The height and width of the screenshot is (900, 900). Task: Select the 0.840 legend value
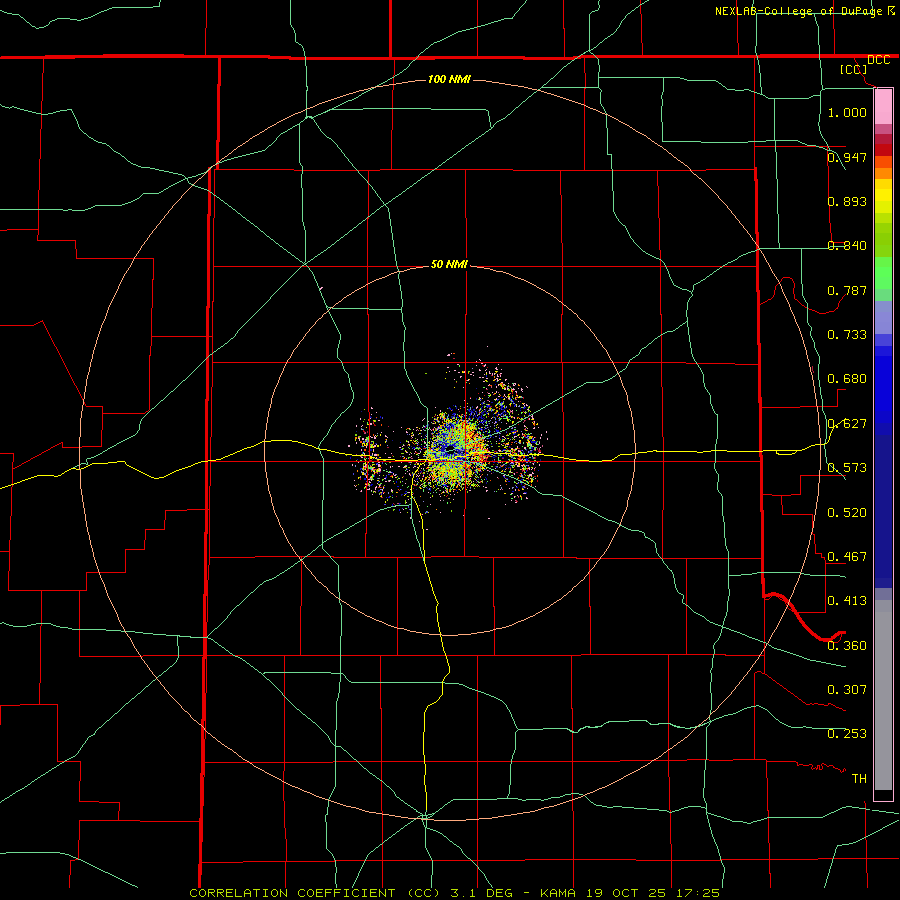point(847,246)
